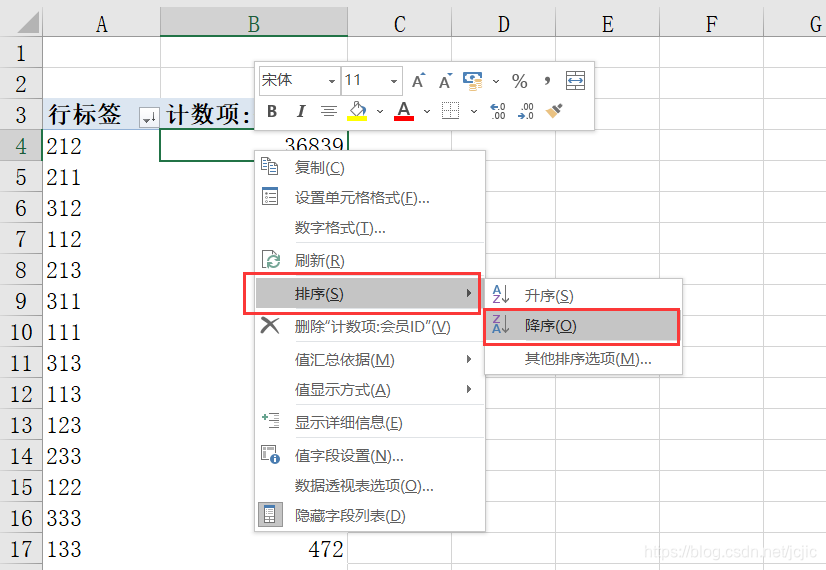Open the font name dropdown 宋体
Viewport: 826px width, 570px height.
[x=332, y=81]
